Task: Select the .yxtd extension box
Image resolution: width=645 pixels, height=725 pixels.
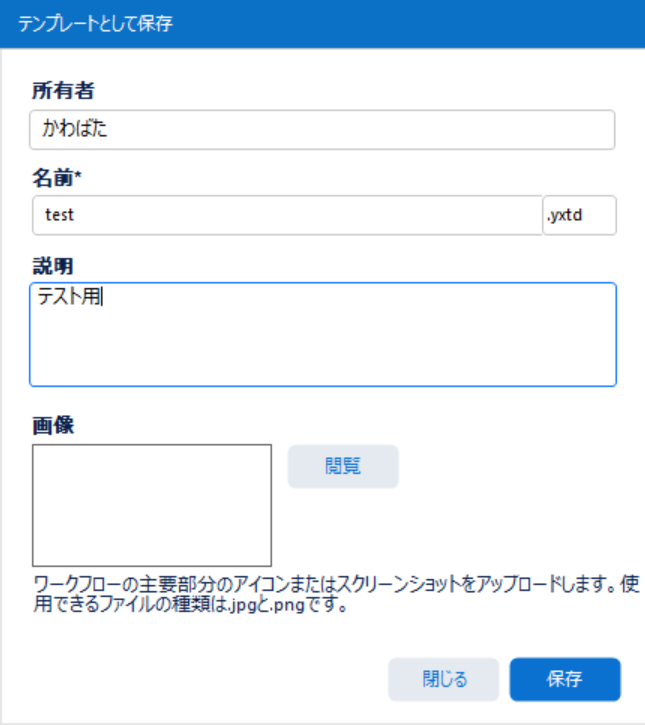Action: pos(579,215)
